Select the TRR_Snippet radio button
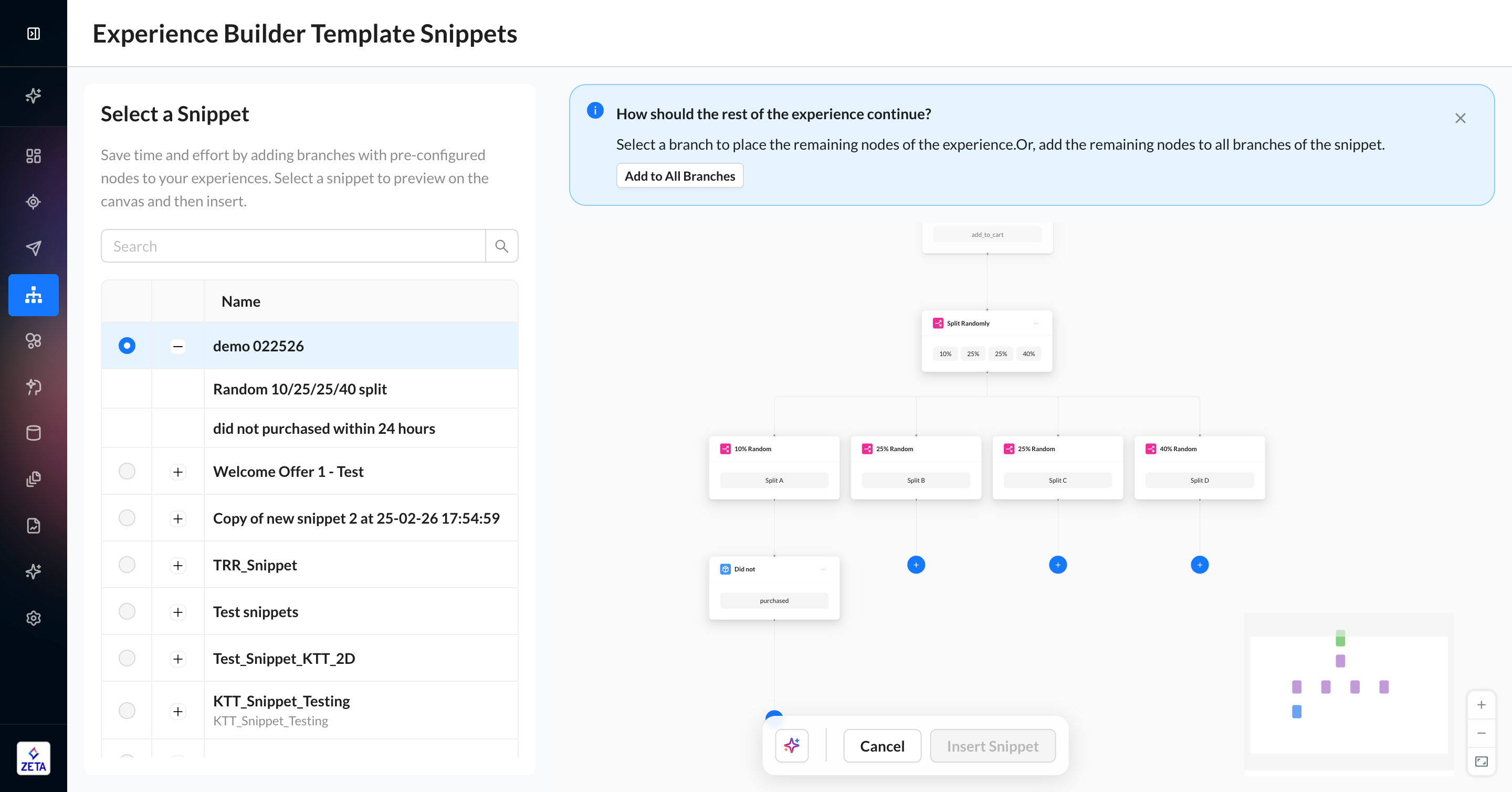This screenshot has height=792, width=1512. 127,565
